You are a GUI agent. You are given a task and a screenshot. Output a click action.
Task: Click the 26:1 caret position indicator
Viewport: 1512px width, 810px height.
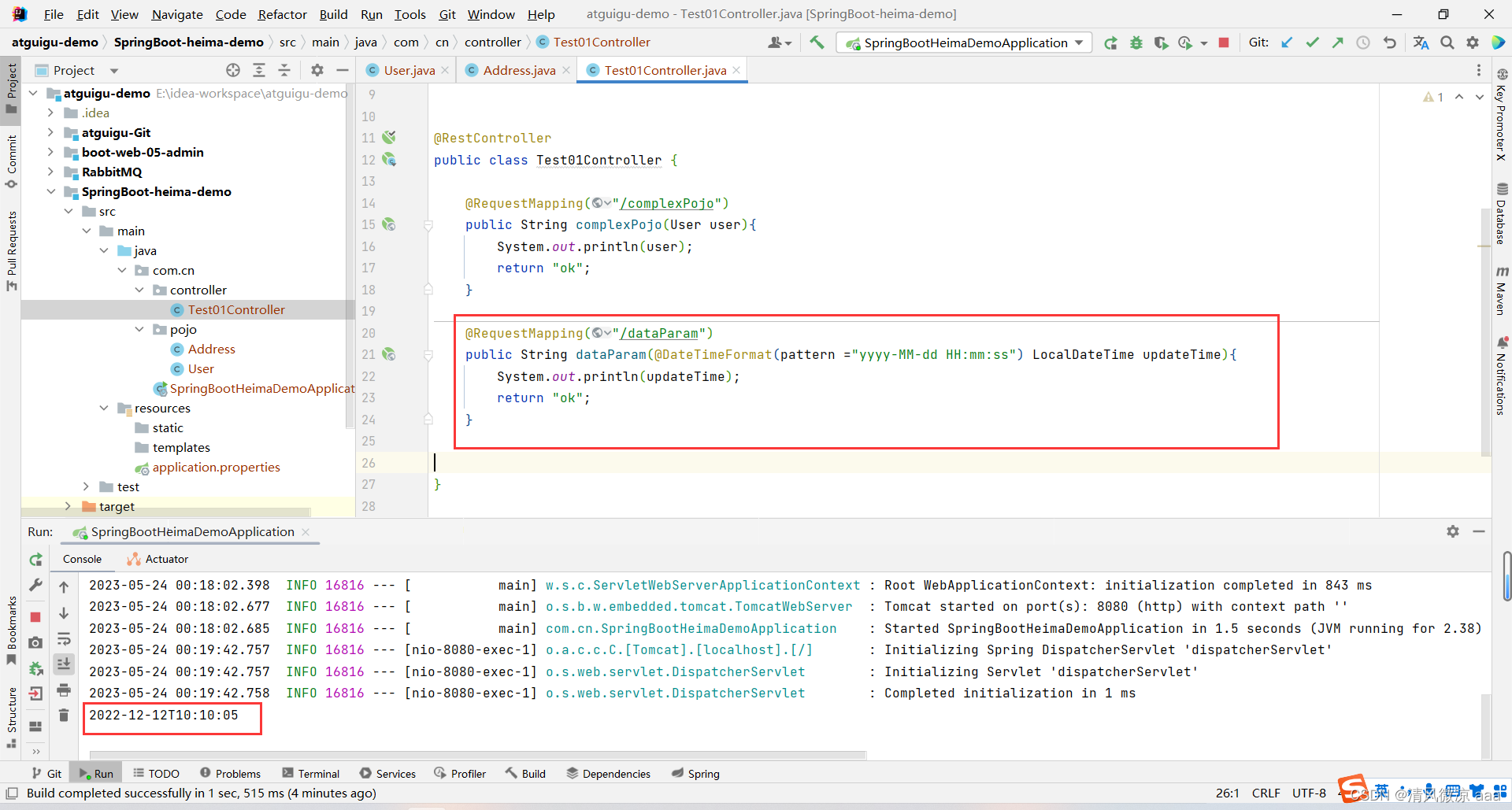pyautogui.click(x=1227, y=793)
